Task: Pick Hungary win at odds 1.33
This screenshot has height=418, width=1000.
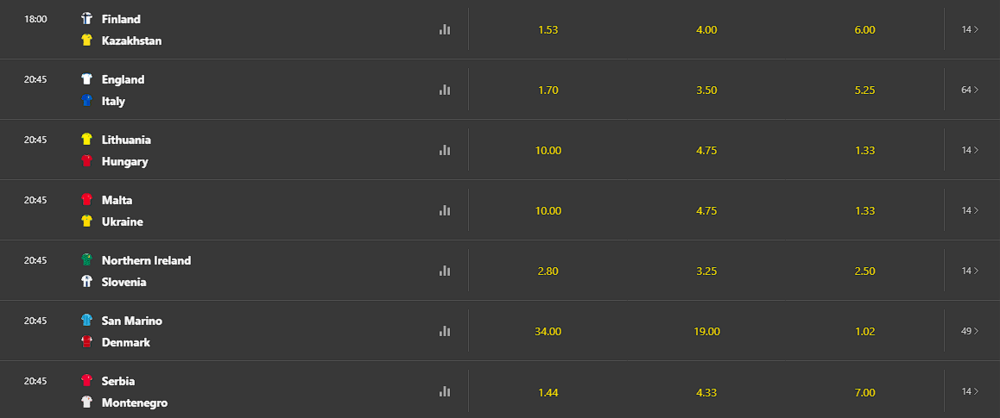Action: pos(865,151)
